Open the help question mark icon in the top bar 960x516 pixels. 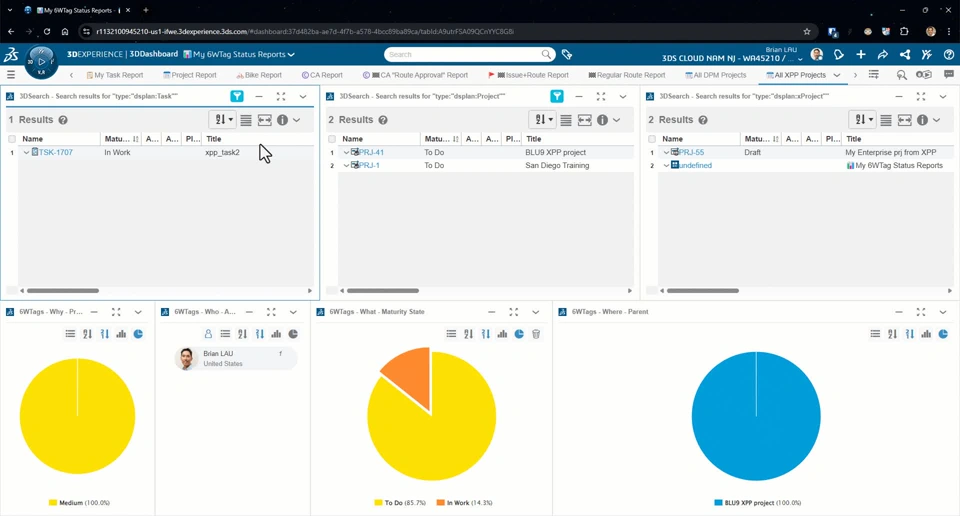(949, 54)
